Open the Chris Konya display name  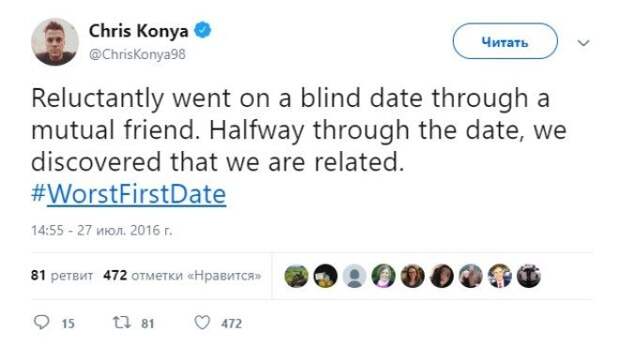click(x=138, y=31)
